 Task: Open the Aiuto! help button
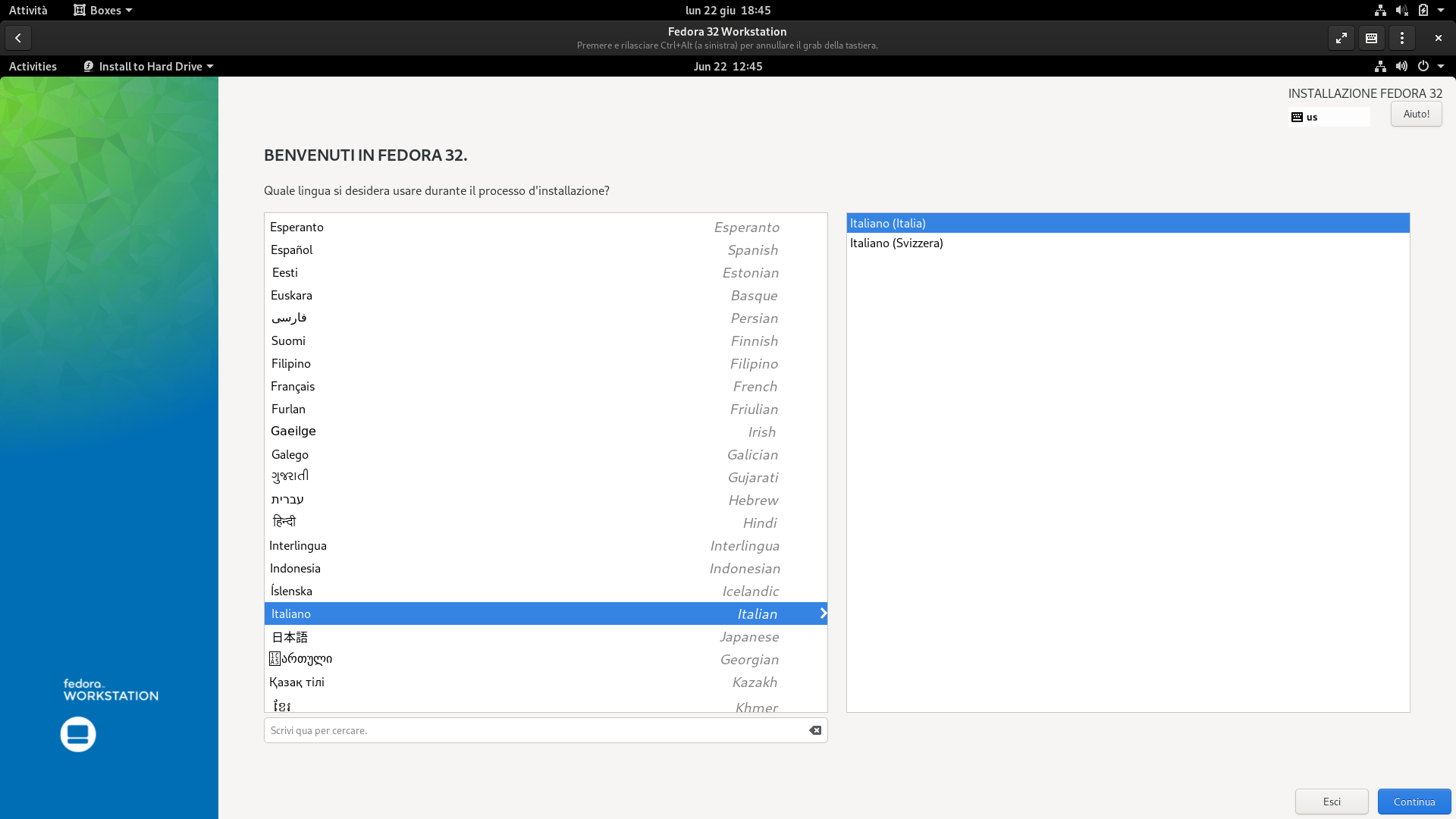(1416, 114)
